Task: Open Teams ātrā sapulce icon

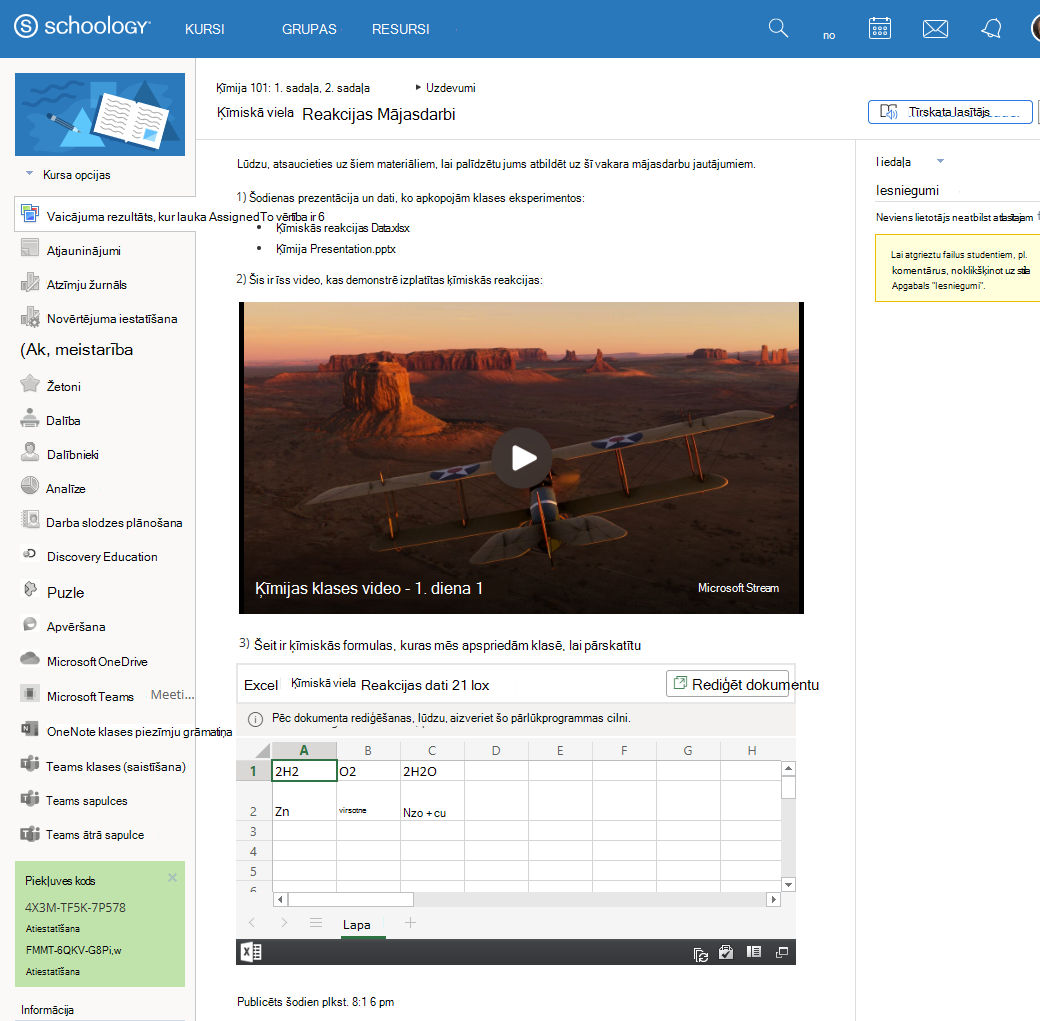Action: click(30, 833)
